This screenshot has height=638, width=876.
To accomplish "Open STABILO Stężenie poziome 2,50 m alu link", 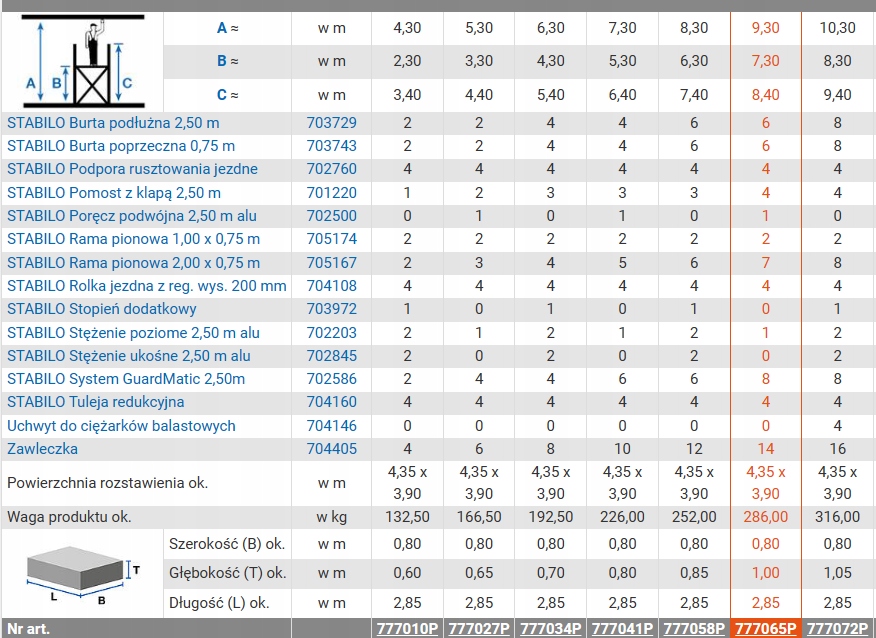I will (133, 333).
